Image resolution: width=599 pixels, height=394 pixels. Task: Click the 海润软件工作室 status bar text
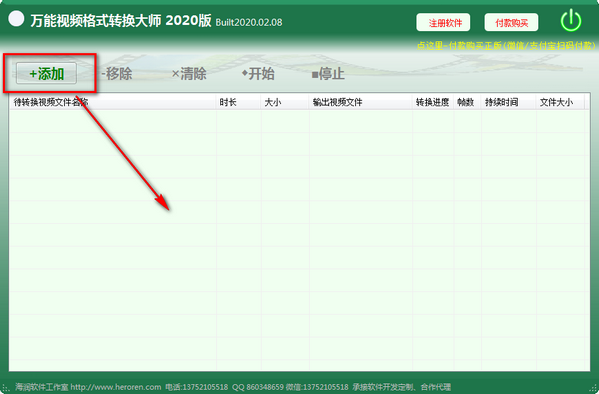42,387
